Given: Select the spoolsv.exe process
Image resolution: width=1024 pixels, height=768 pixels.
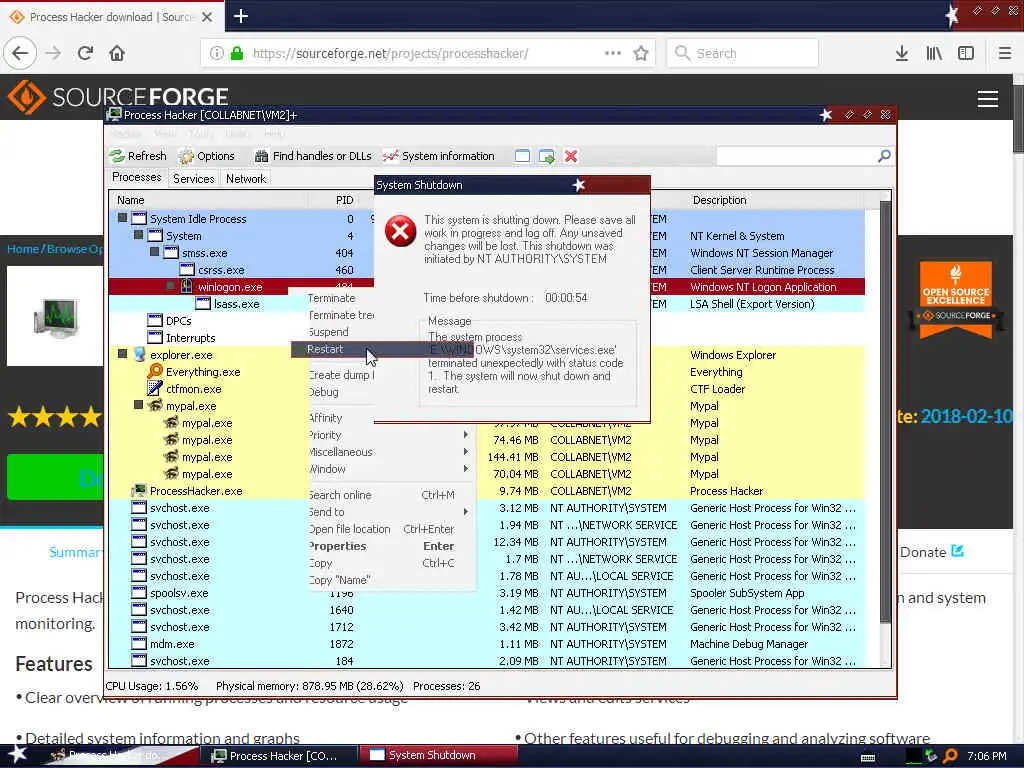Looking at the screenshot, I should pyautogui.click(x=487, y=593).
